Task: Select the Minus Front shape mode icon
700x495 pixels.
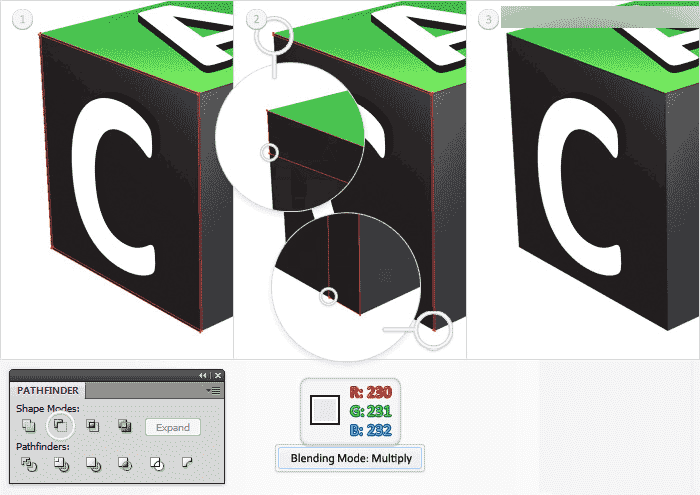Action: 60,425
